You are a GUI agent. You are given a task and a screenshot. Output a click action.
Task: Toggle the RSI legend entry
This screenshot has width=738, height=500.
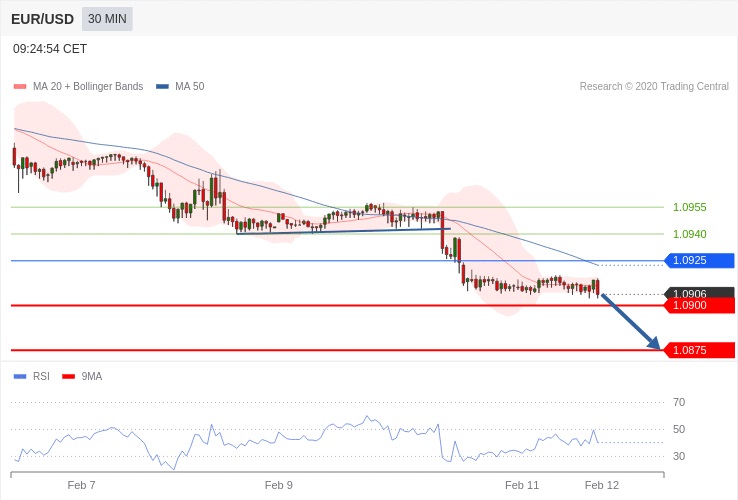(32, 376)
